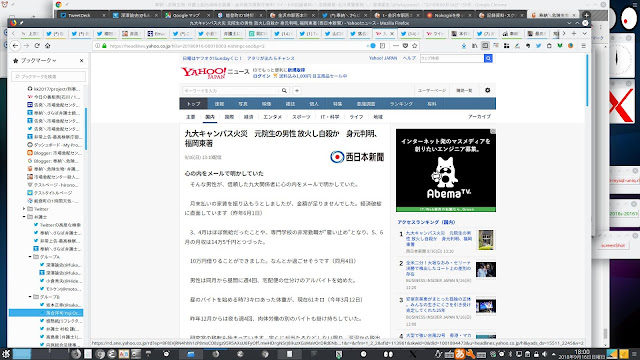Click the アクセスランキング heading link

coord(426,222)
